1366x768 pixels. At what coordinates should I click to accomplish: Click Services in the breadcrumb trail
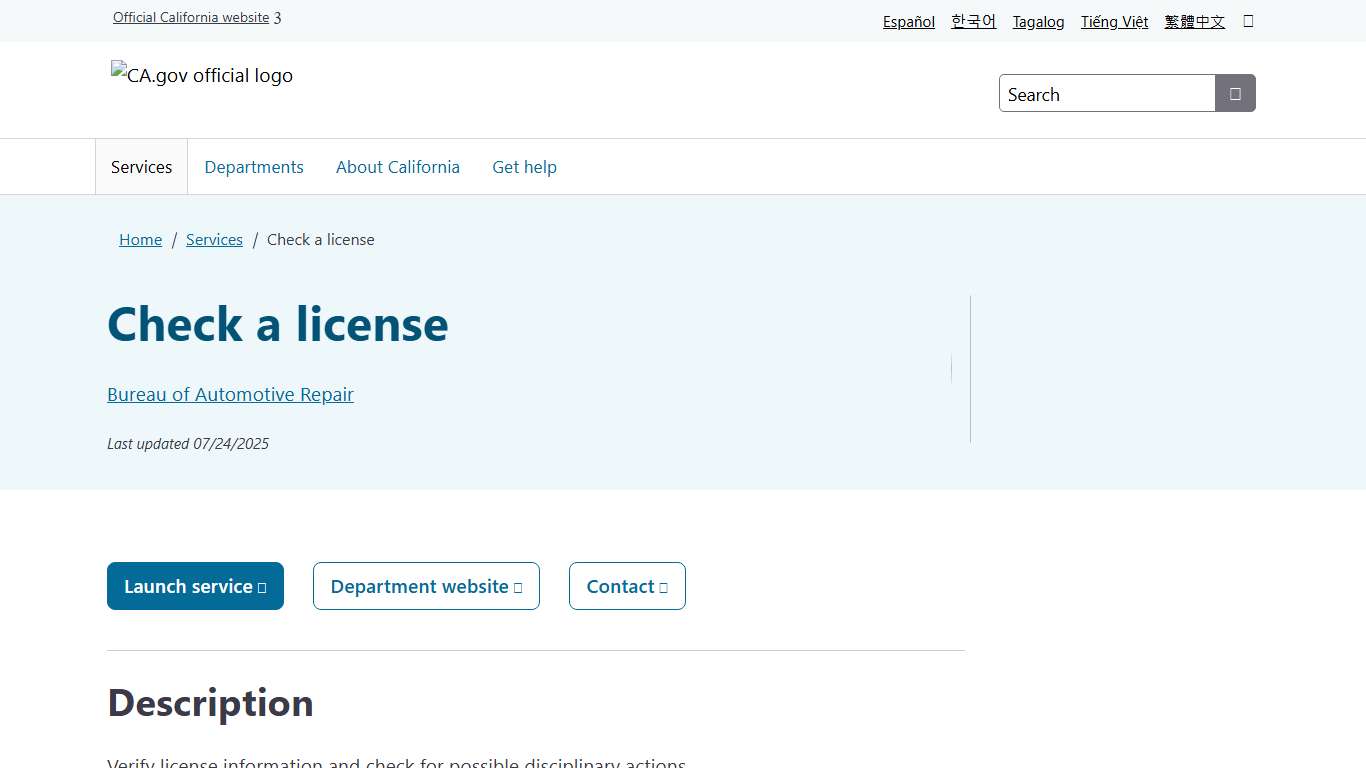click(x=214, y=239)
